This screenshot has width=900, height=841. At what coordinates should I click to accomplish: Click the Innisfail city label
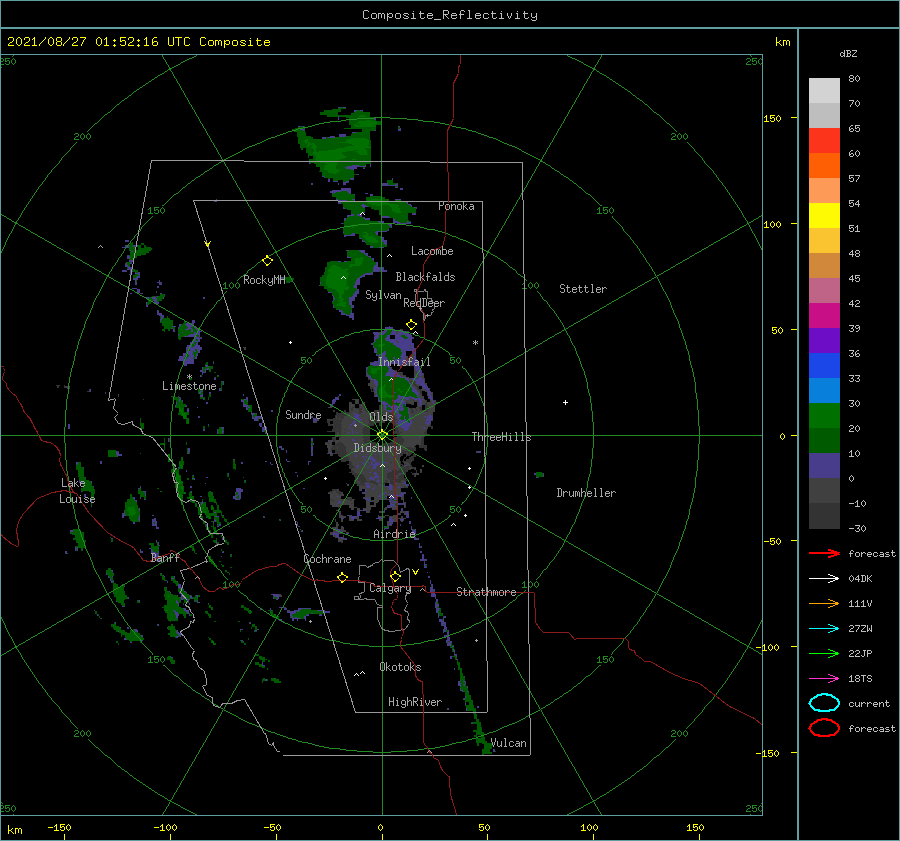pos(404,362)
